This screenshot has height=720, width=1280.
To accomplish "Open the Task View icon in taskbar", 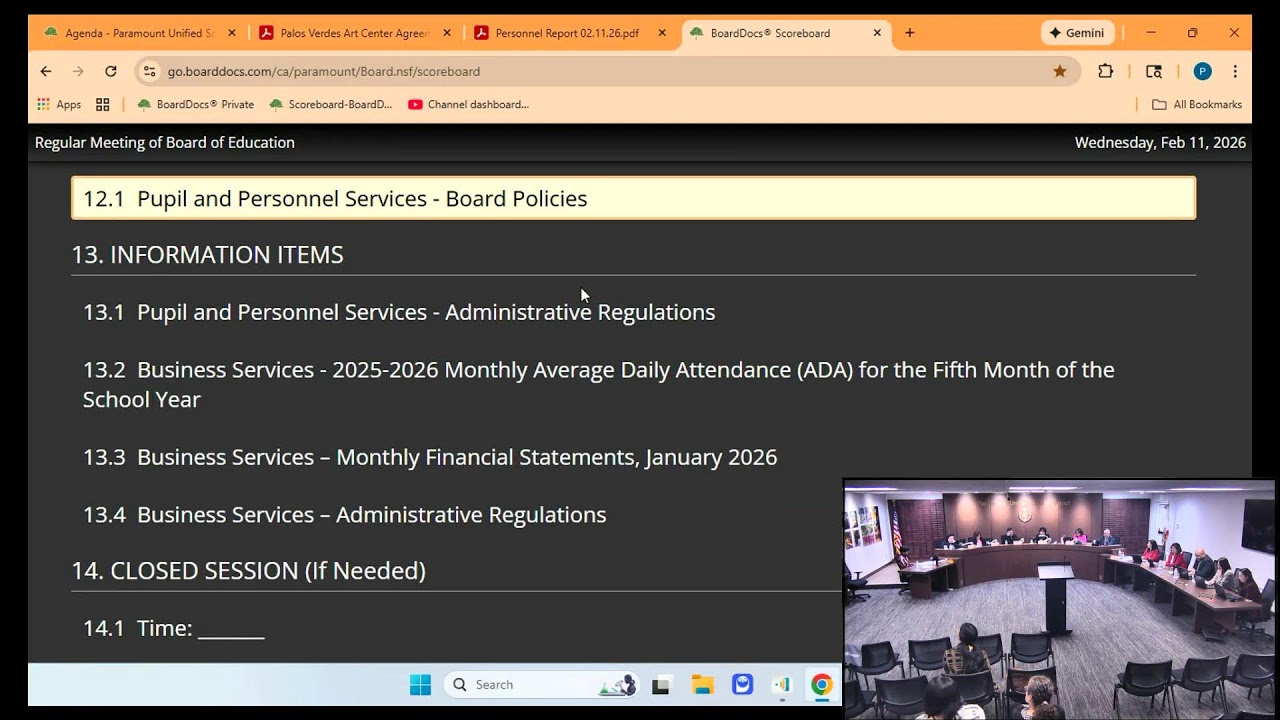I will [x=660, y=685].
